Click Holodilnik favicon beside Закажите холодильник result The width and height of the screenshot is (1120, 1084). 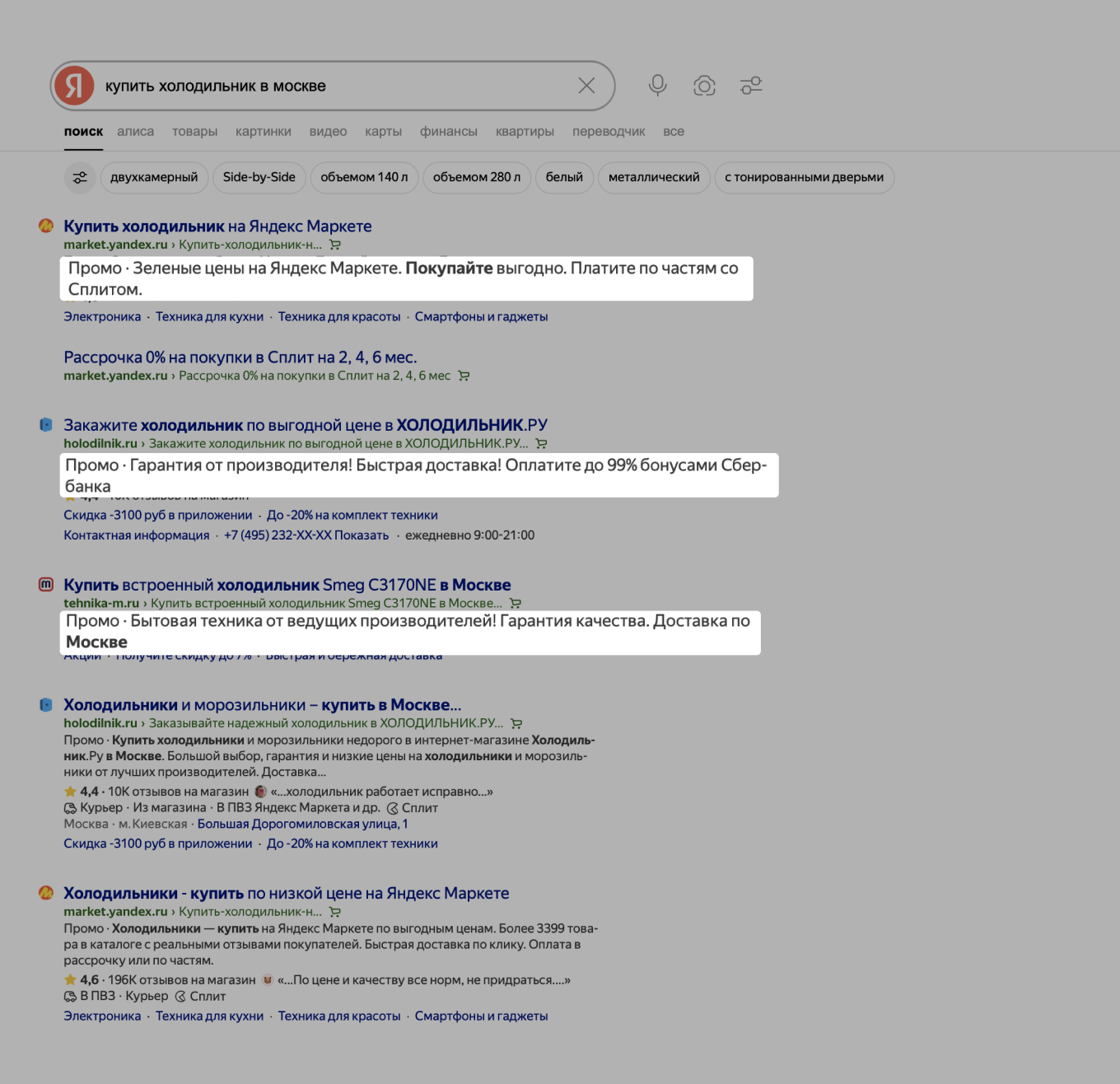[x=46, y=425]
